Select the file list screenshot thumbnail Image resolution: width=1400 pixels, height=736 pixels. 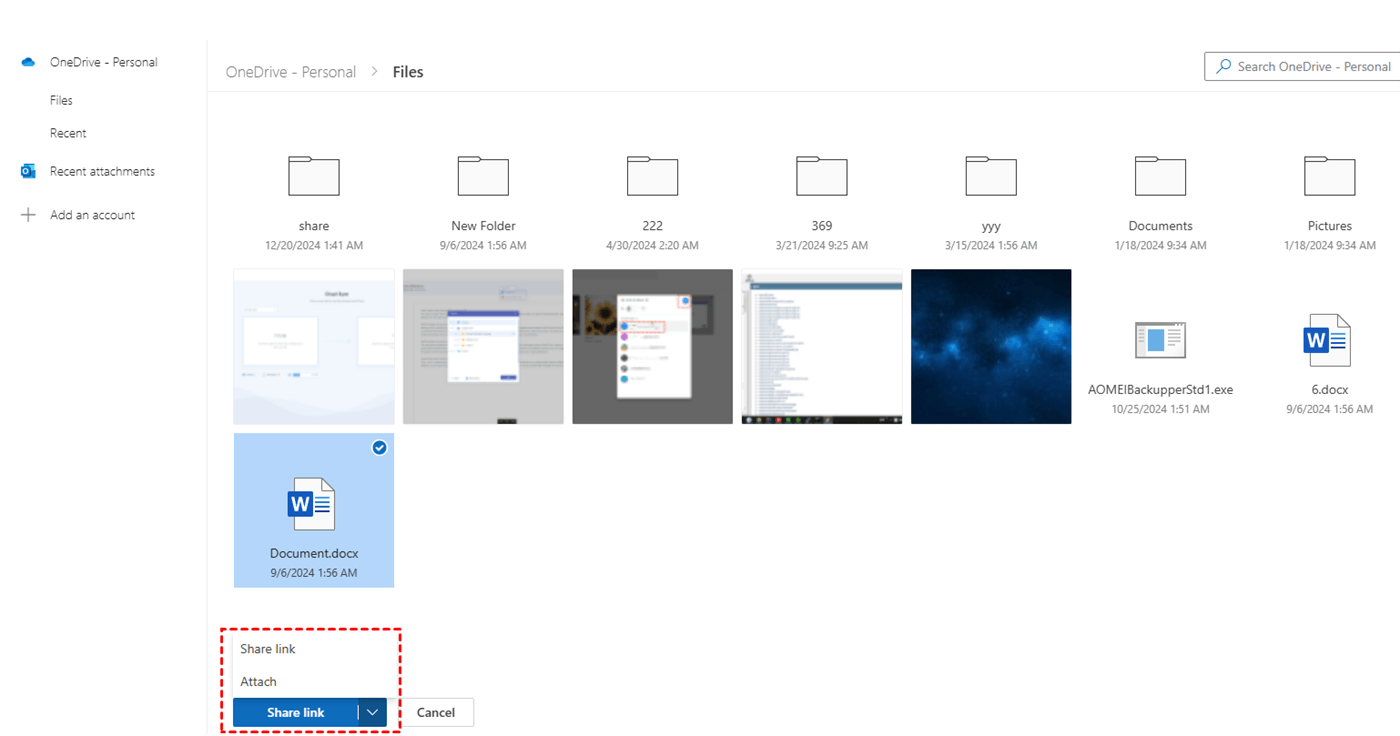pyautogui.click(x=822, y=346)
